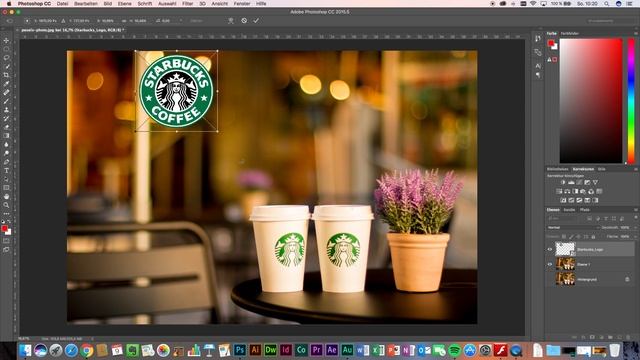Switch to the Kanäle tab
This screenshot has width=640, height=360.
click(x=569, y=210)
